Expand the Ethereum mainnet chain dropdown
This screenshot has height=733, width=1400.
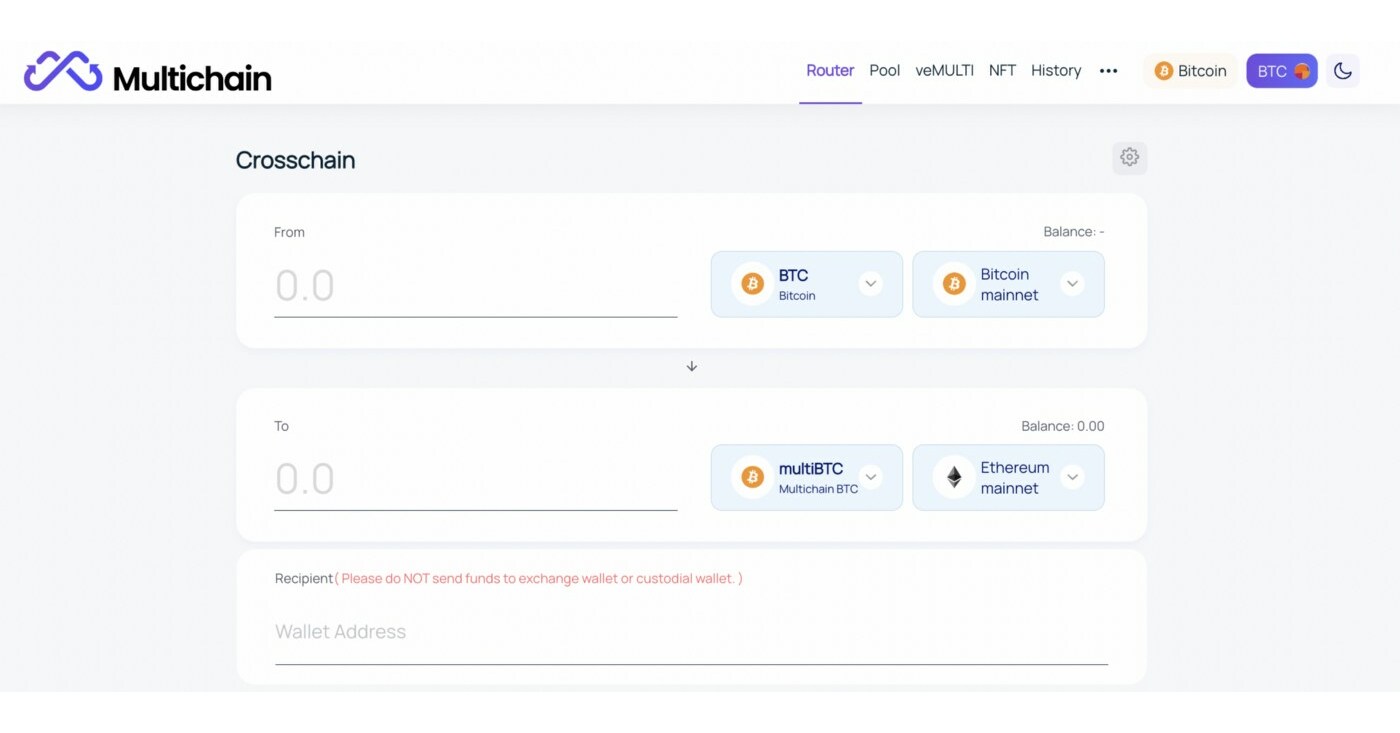click(x=1072, y=478)
